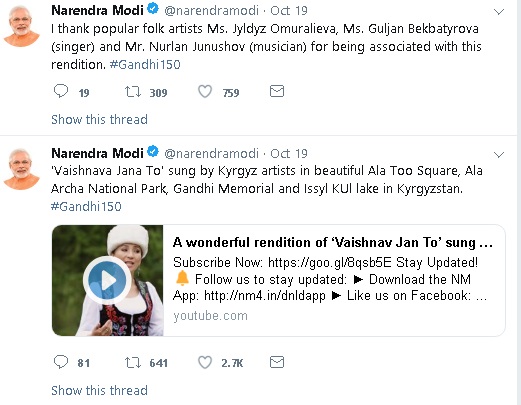Click @narendramodi handle on first tweet
The height and width of the screenshot is (405, 521).
[211, 11]
